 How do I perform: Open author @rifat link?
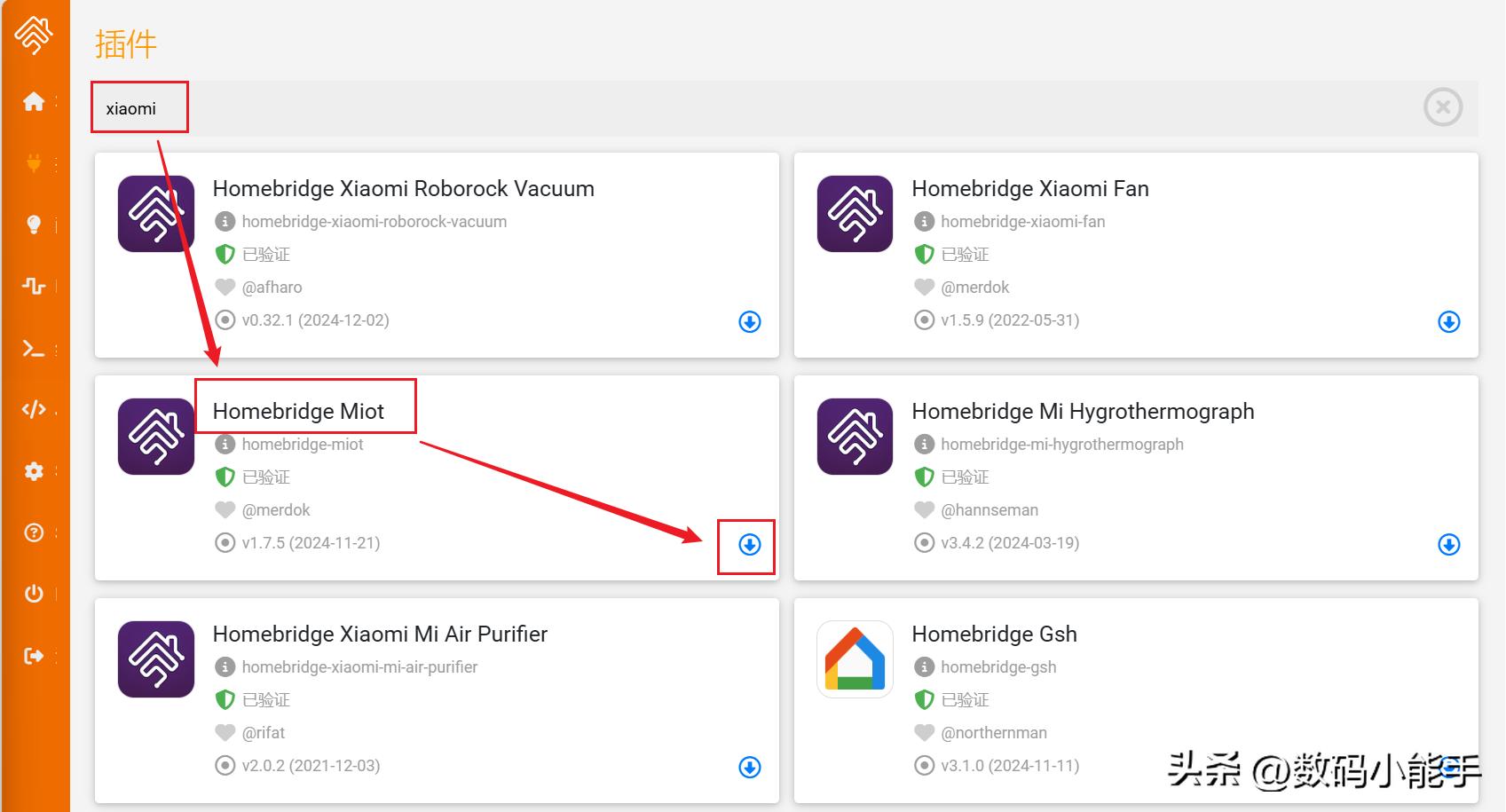pos(264,733)
